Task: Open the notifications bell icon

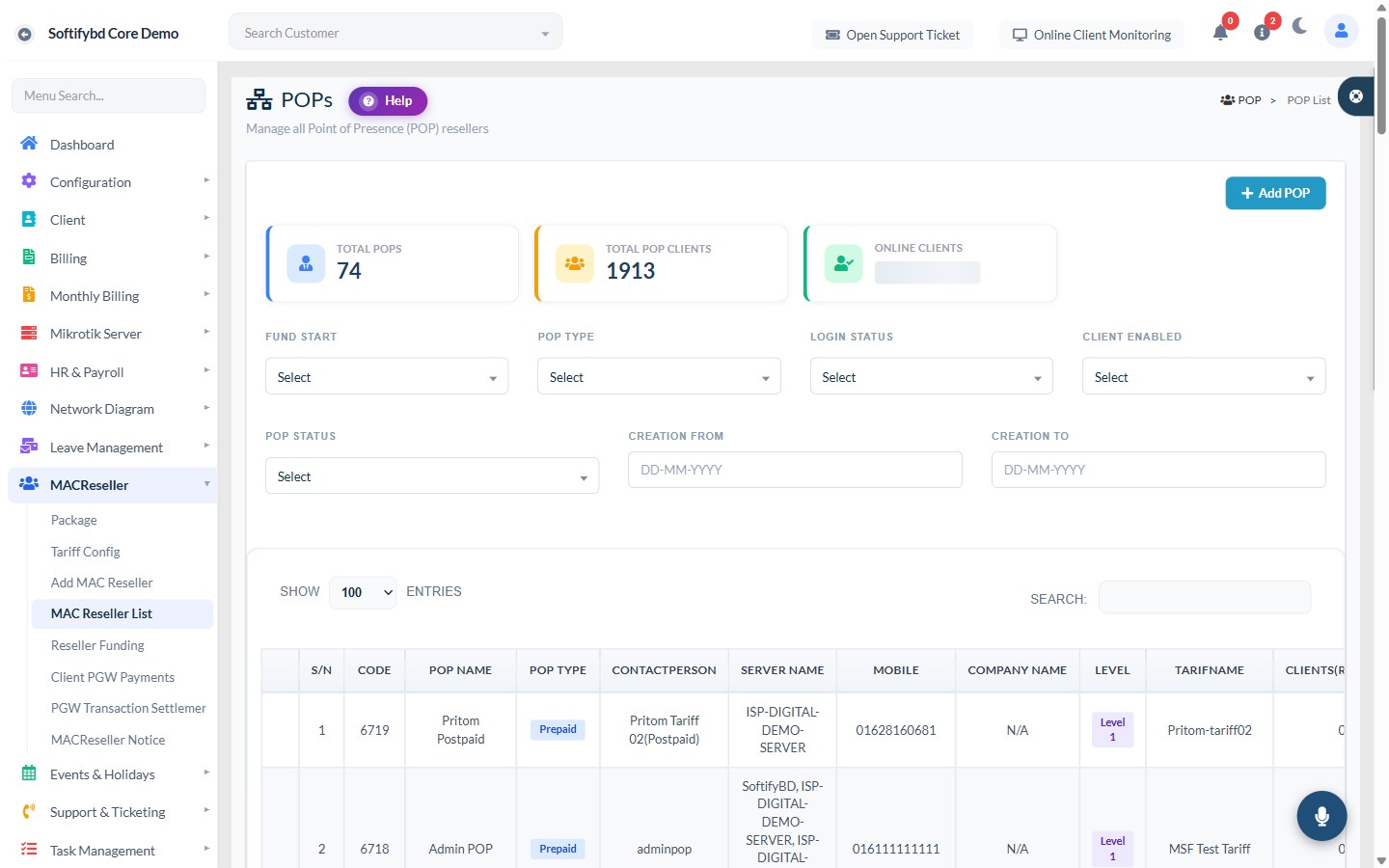Action: (1220, 33)
